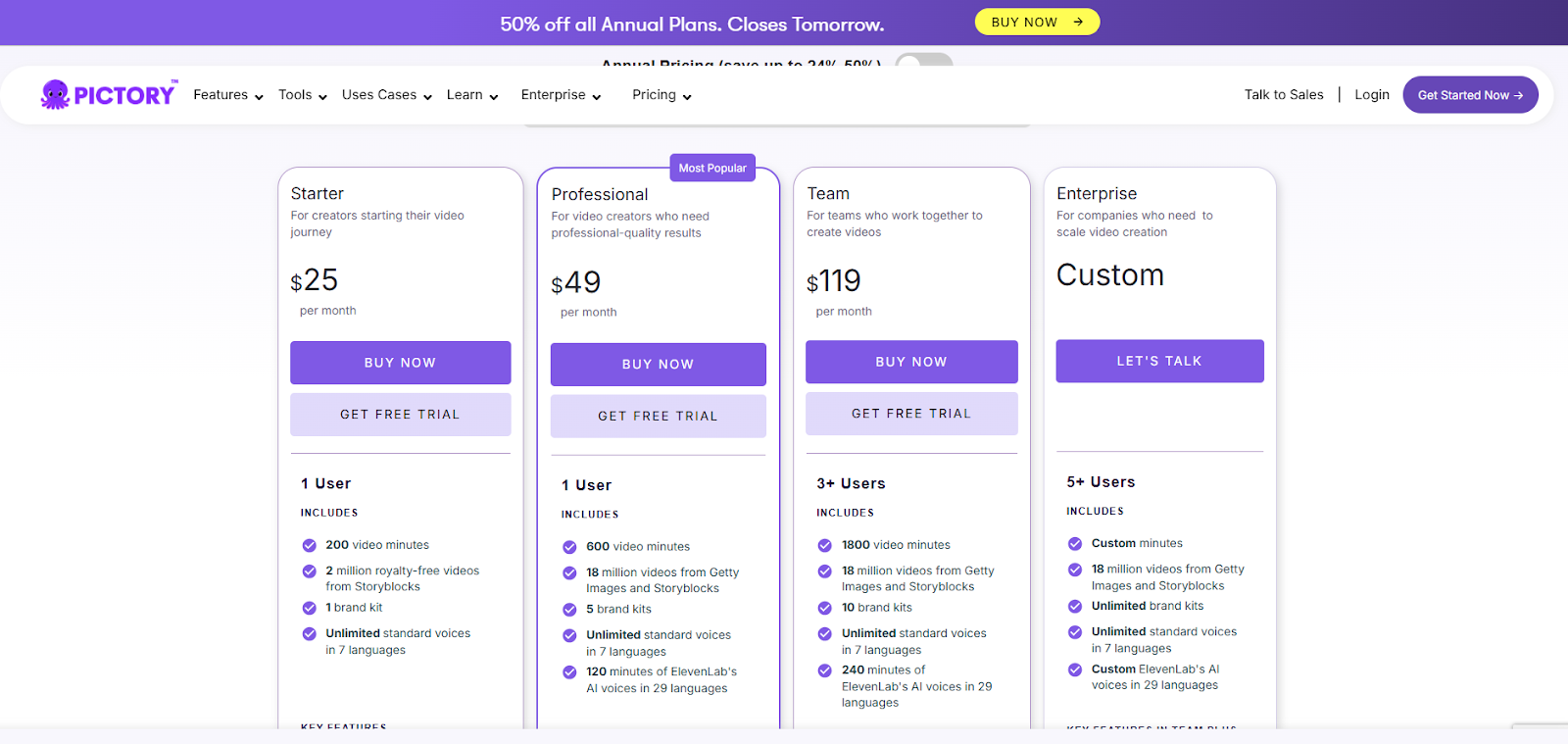Click checkmark next to Unlimited brand kits
Screen dimensions: 1568x744
(1075, 606)
